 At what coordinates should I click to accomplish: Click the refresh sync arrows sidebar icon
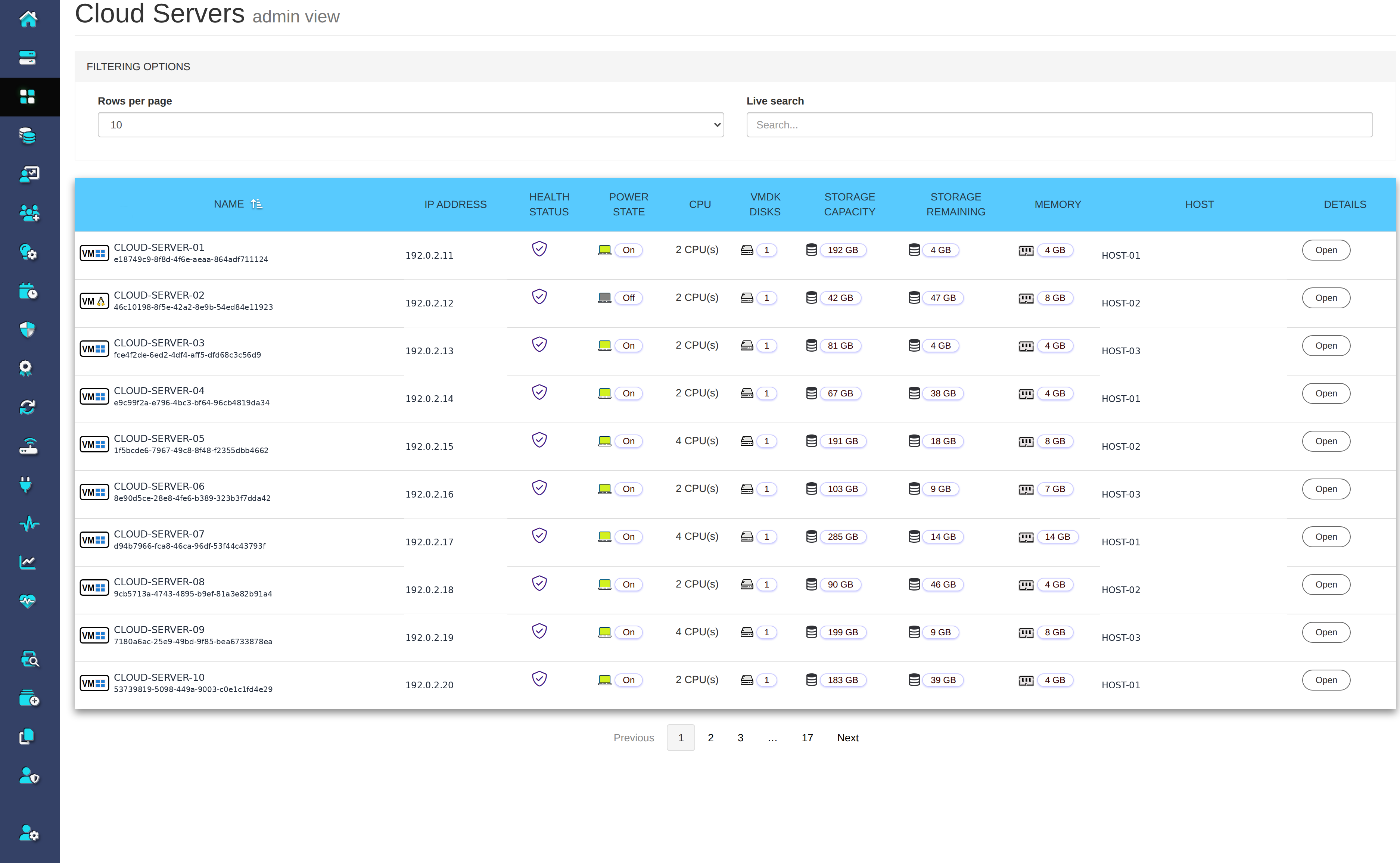tap(27, 407)
